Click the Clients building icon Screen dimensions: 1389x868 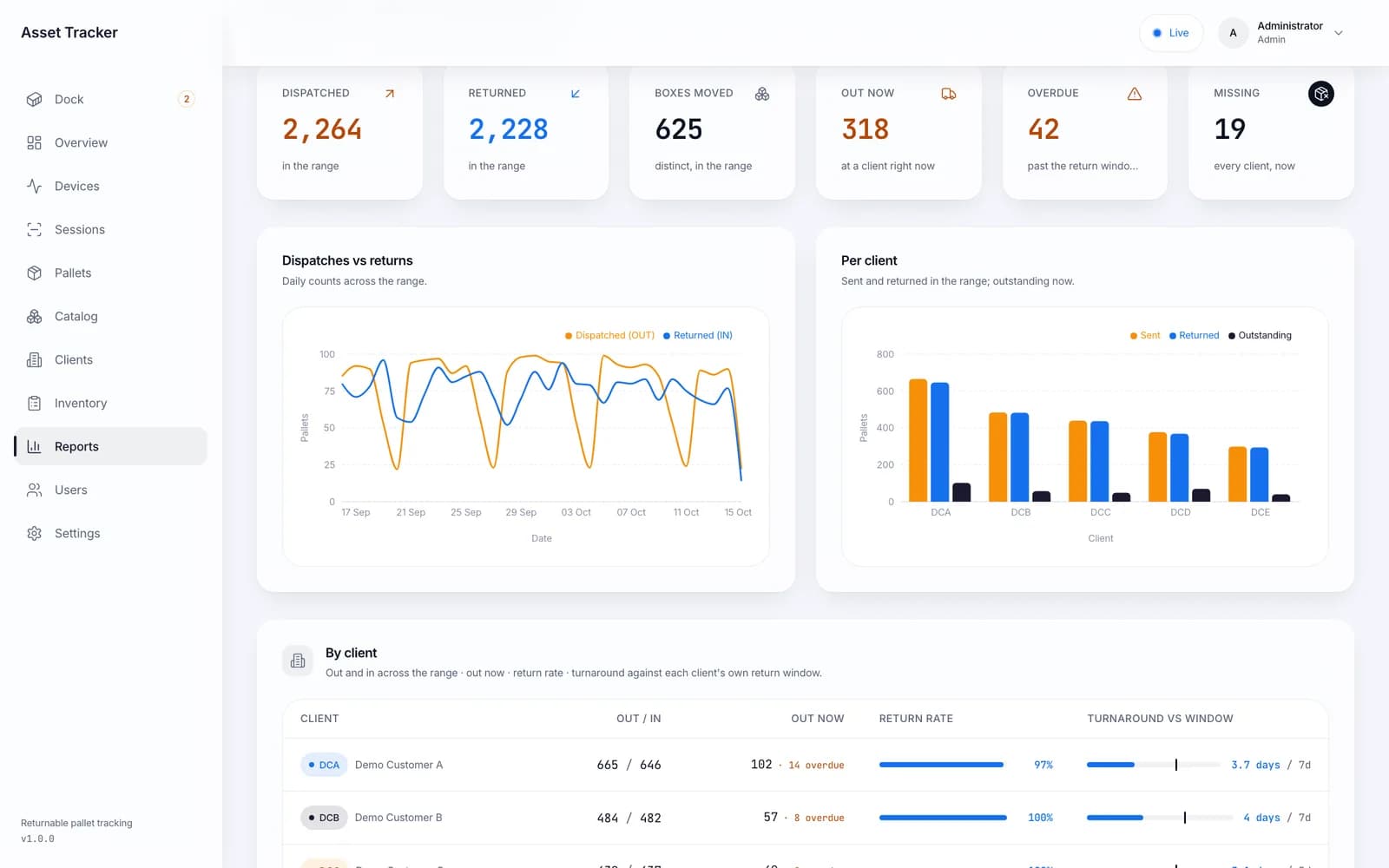click(x=34, y=359)
